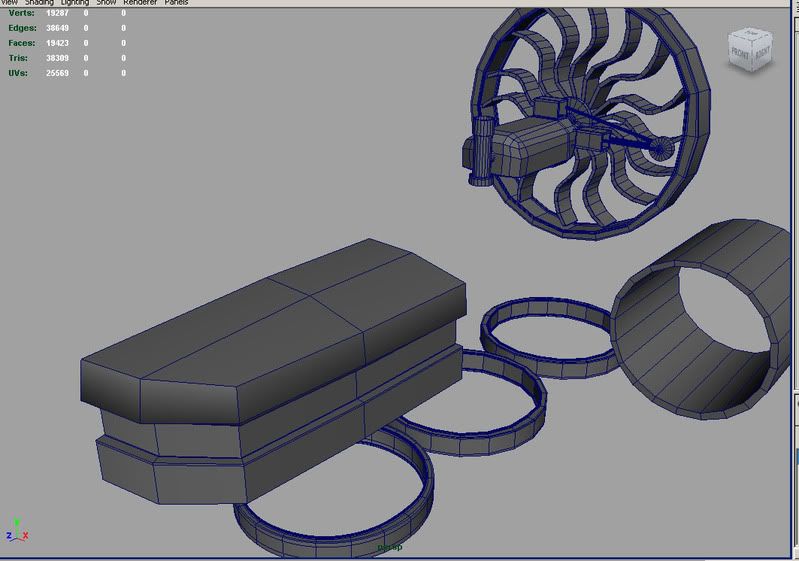Click the 'Tris:' heads-up label
The width and height of the screenshot is (799, 561).
[x=18, y=58]
